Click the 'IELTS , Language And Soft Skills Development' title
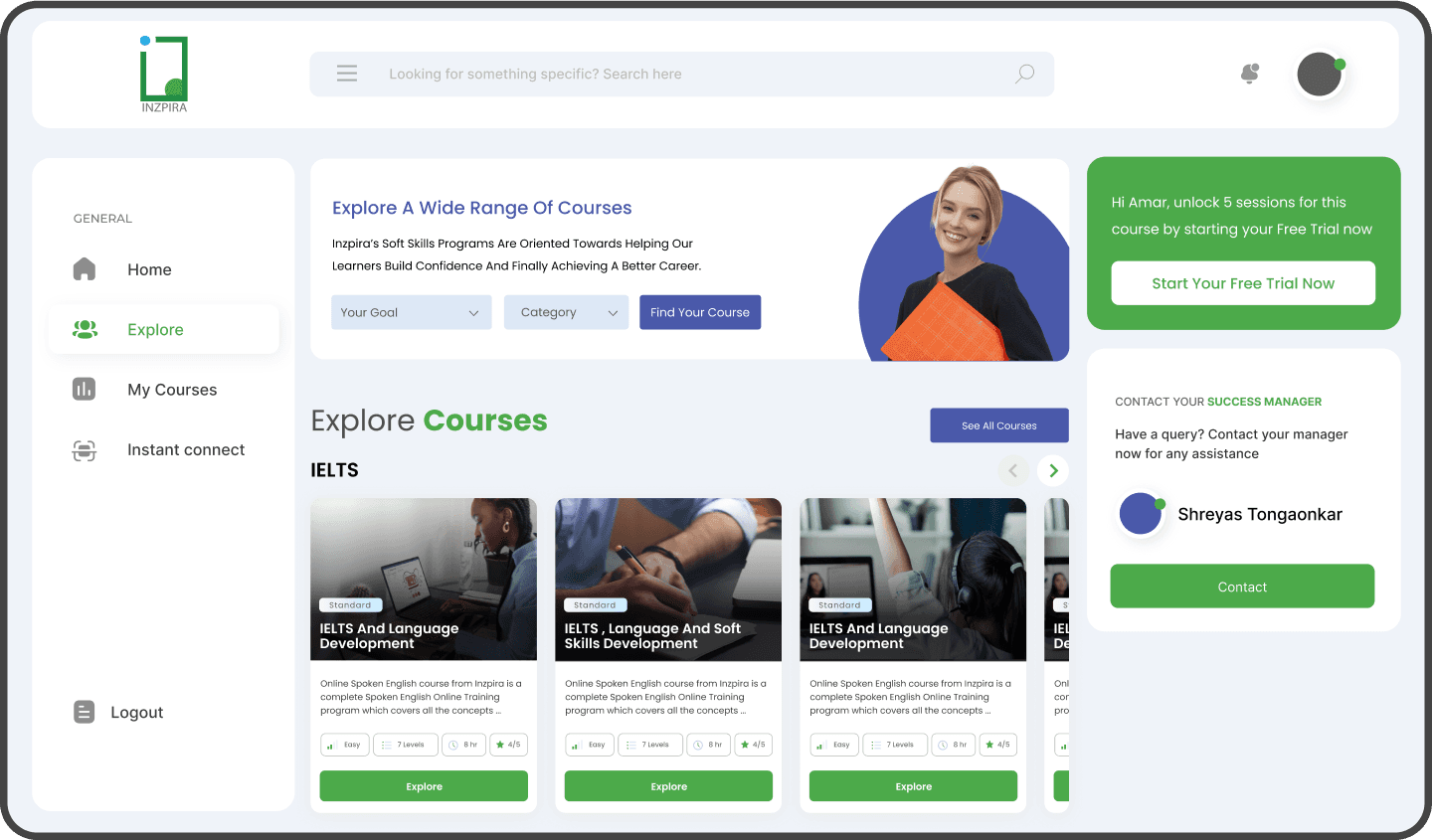 pos(652,636)
